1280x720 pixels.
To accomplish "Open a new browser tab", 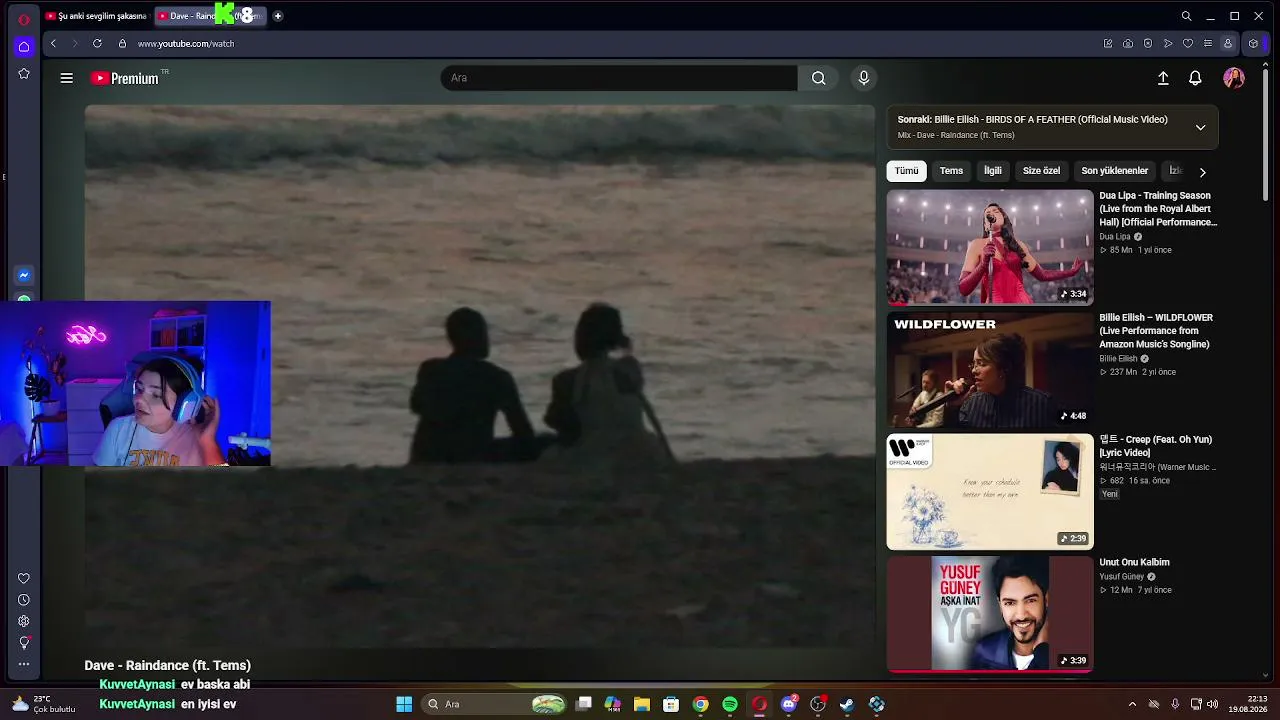I will [x=278, y=16].
